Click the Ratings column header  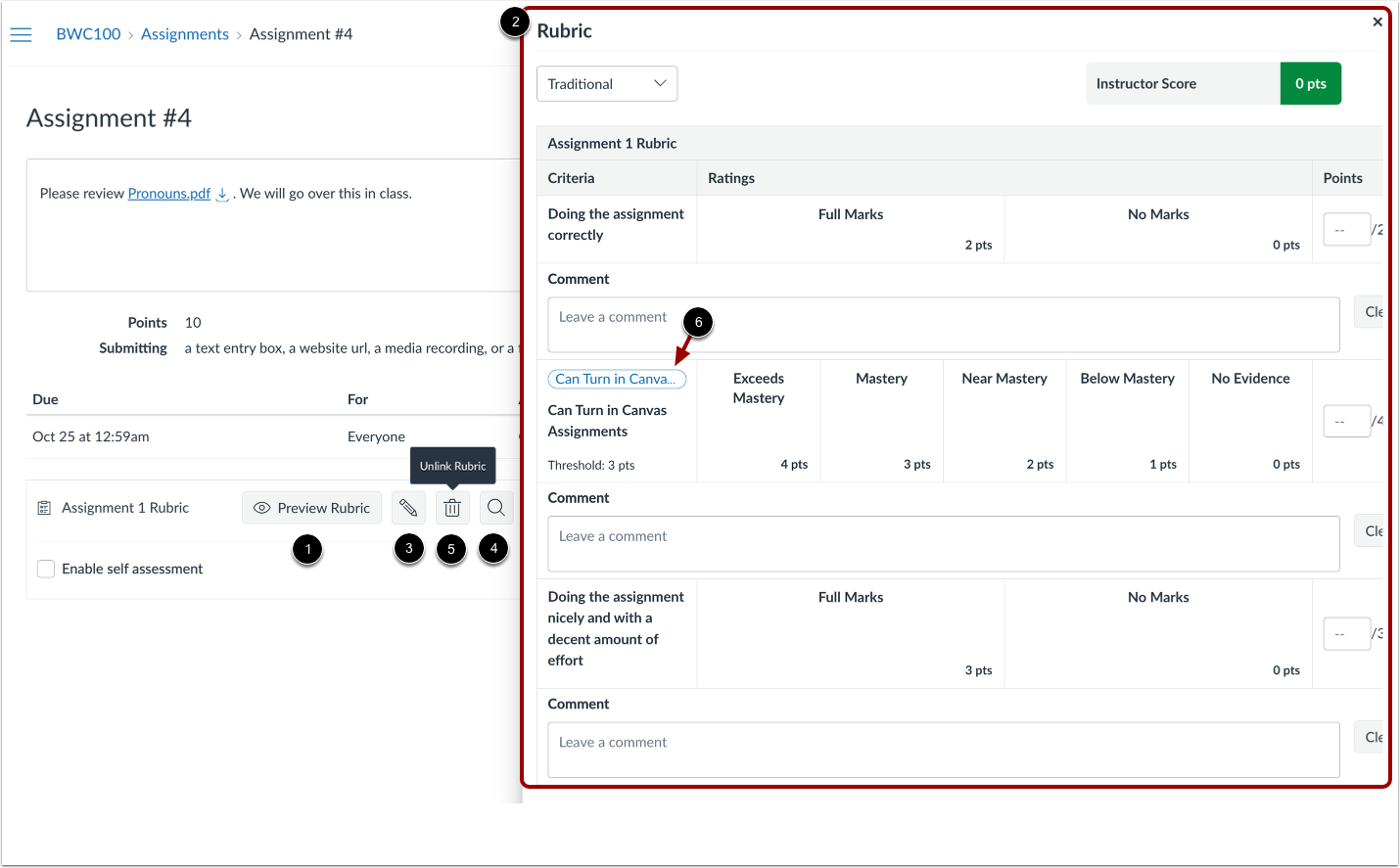731,178
